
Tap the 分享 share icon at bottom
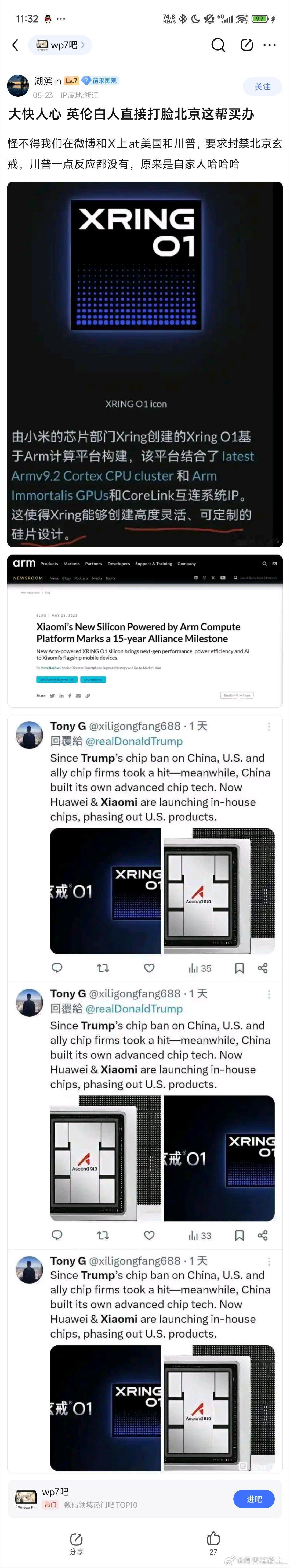pos(77,1543)
